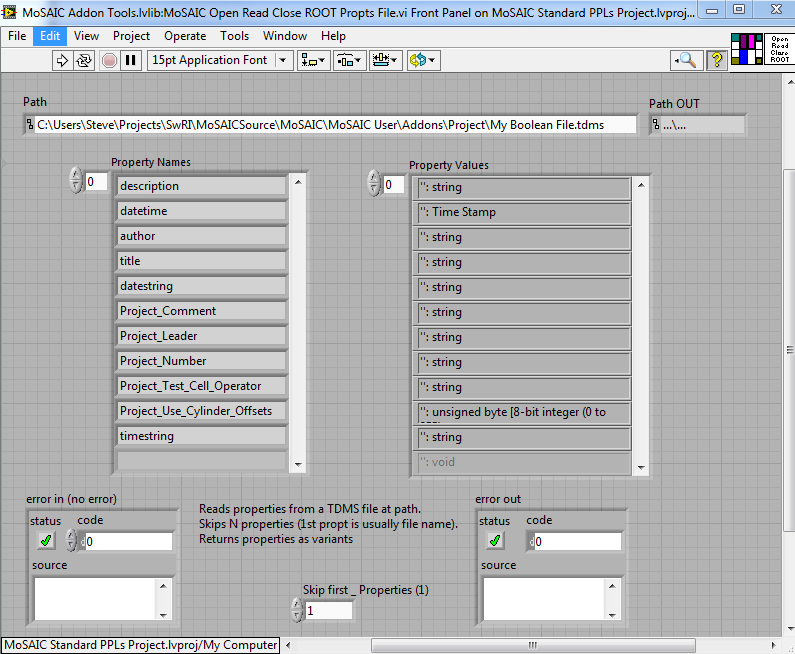
Task: Open the View menu
Action: [86, 36]
